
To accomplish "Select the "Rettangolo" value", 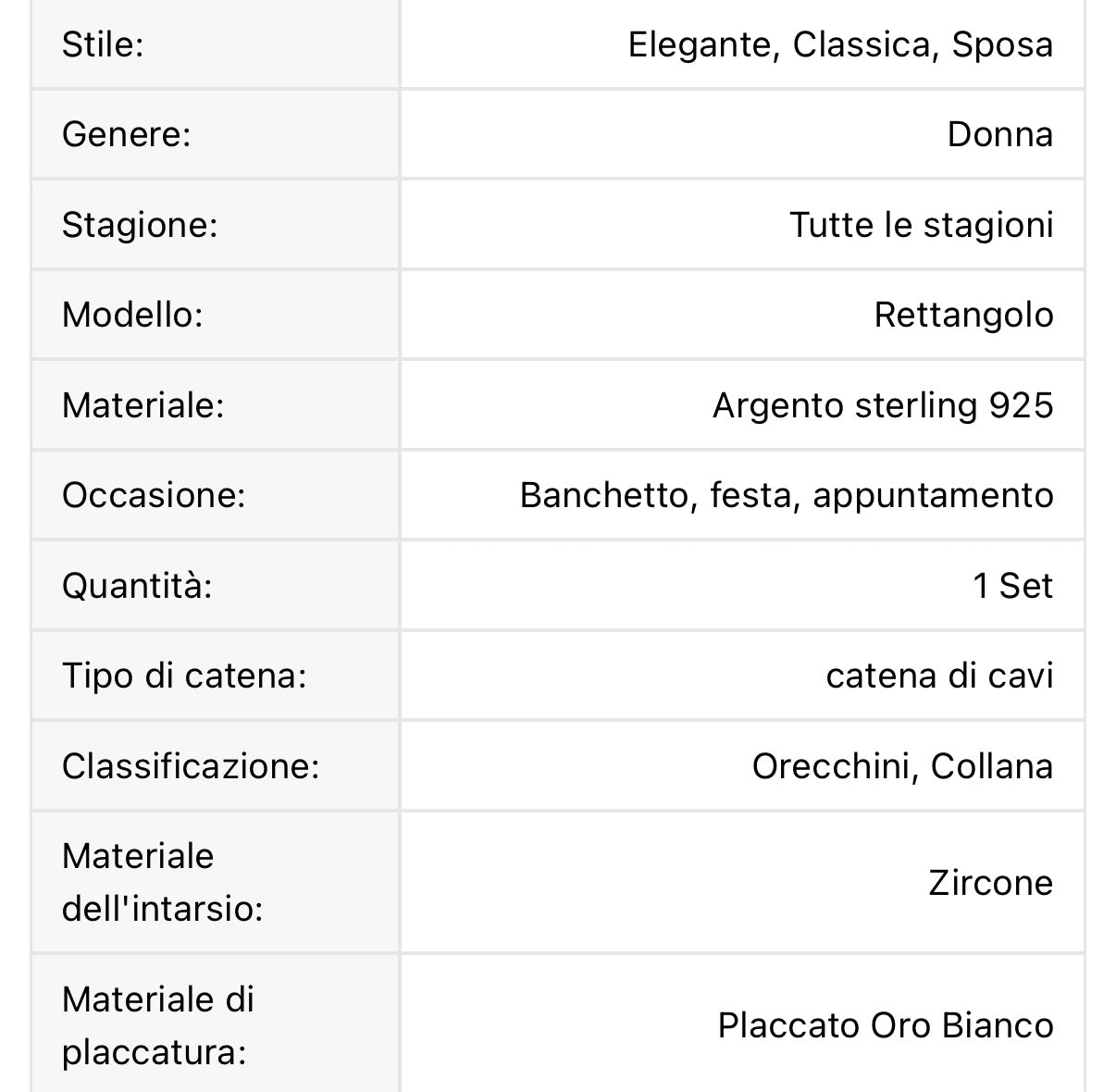I will [x=963, y=316].
